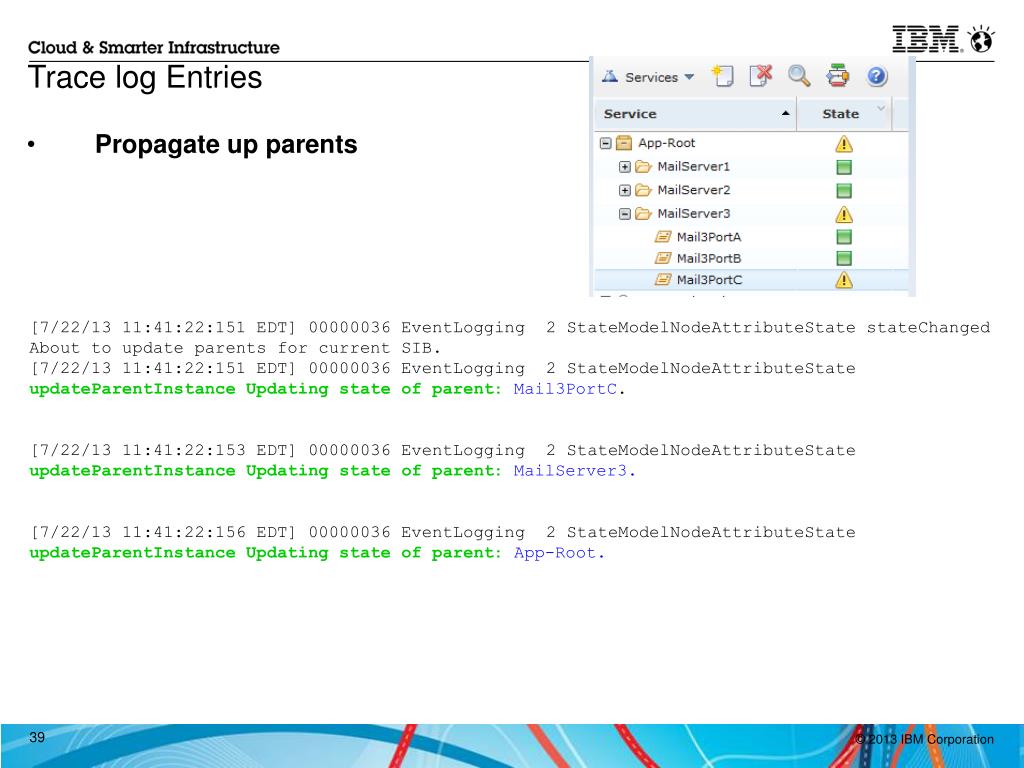Screen dimensions: 1024x768
Task: Click App-Root's yellow warning state icon
Action: tap(844, 144)
